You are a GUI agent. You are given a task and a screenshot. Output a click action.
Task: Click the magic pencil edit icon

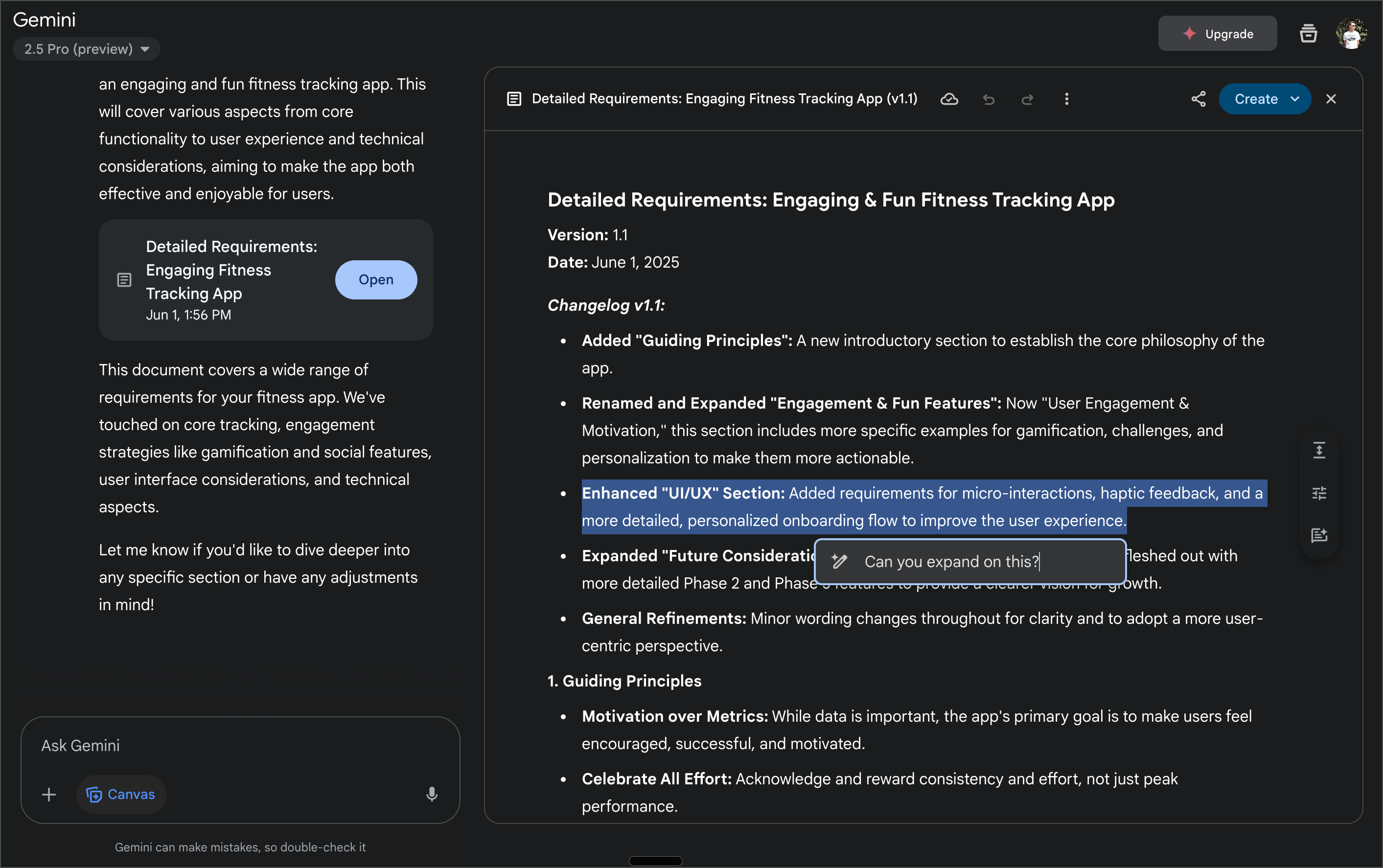point(839,561)
